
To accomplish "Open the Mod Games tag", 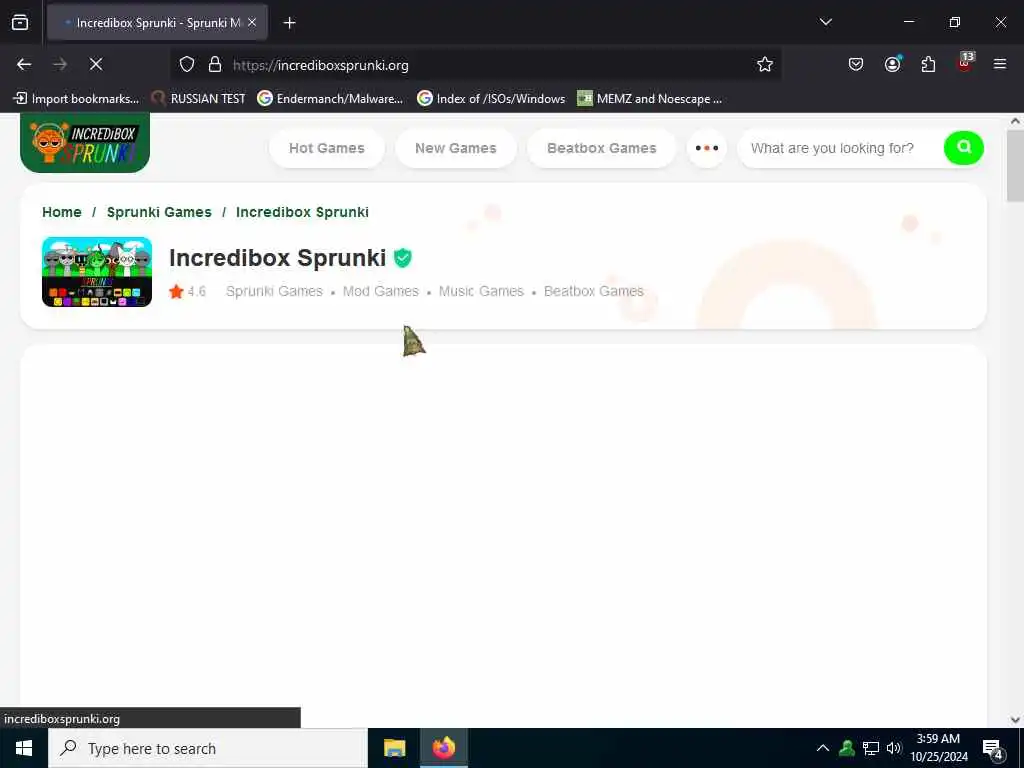I will pos(381,291).
